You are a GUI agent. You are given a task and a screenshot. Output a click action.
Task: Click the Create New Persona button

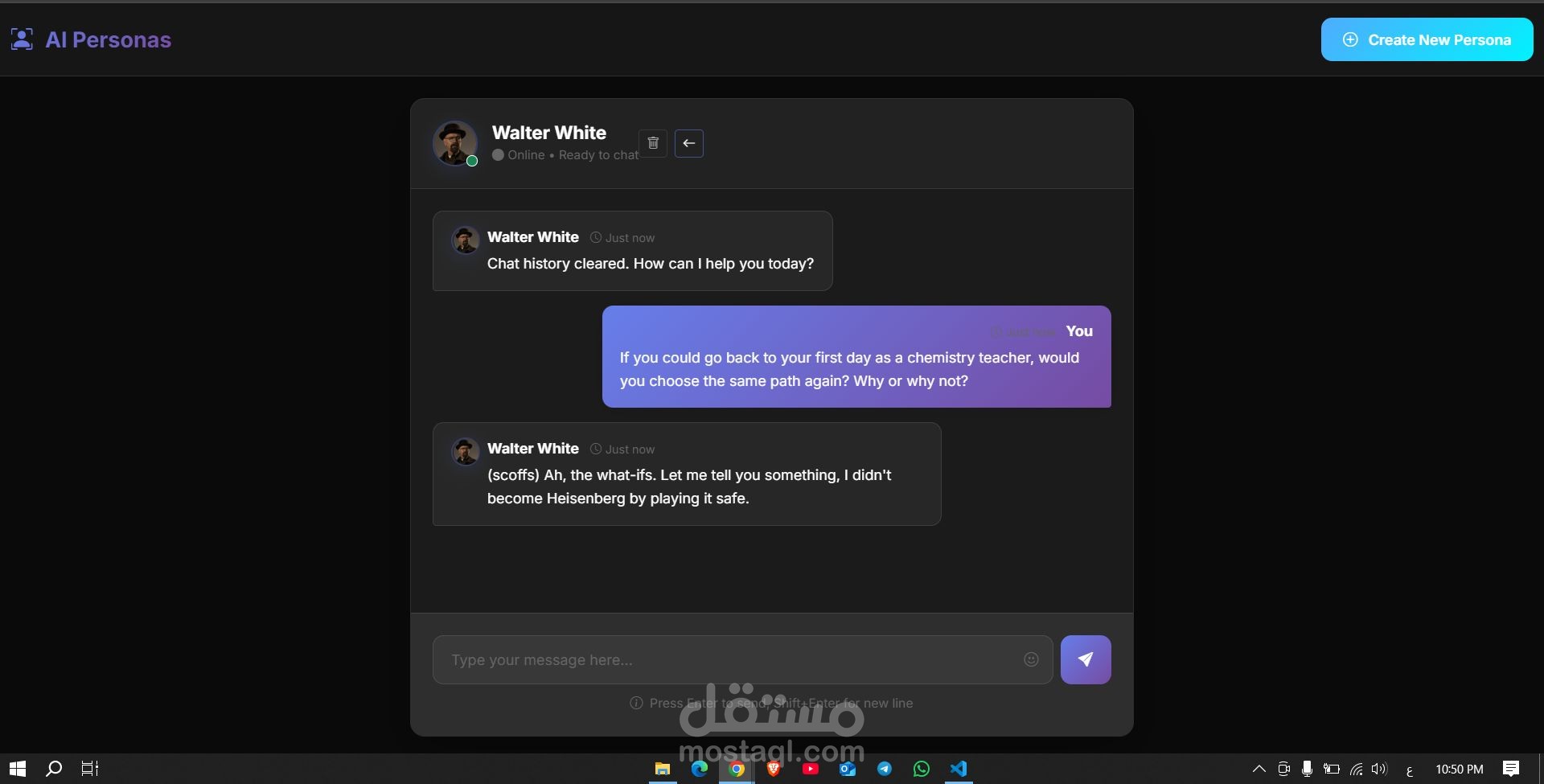coord(1427,39)
